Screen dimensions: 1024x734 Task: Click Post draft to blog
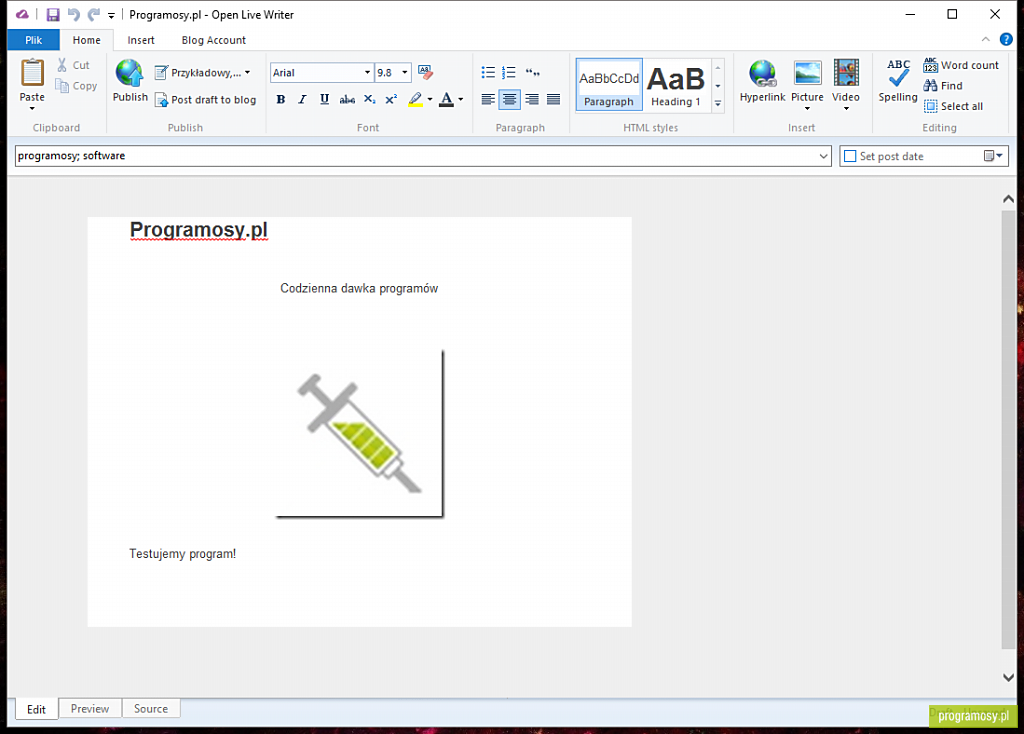[x=205, y=100]
